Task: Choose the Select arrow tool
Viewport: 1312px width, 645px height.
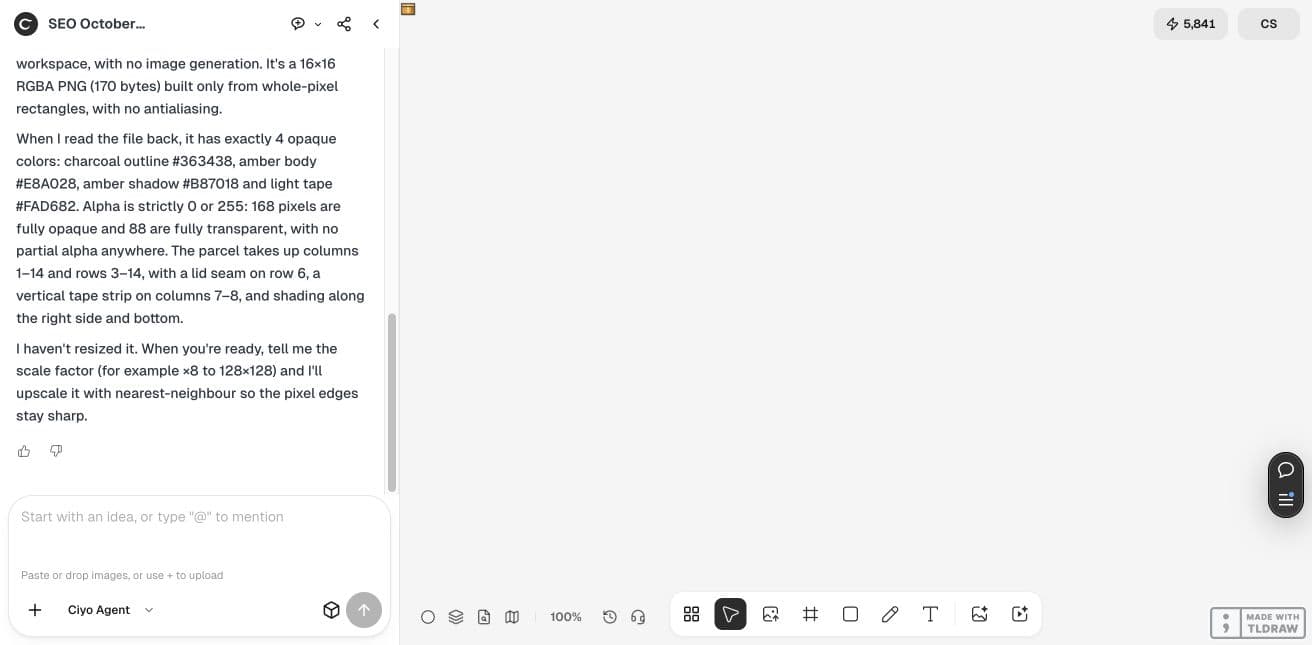Action: [x=731, y=614]
